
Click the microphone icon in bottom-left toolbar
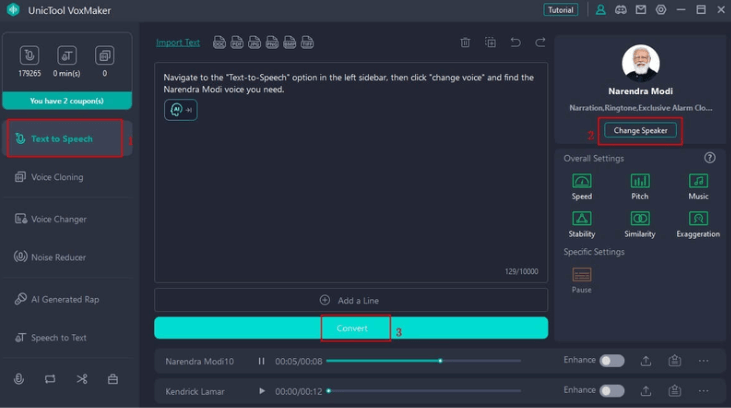19,379
